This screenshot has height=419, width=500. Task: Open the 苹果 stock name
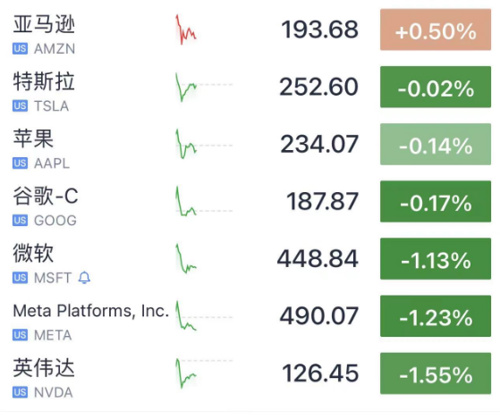click(33, 139)
